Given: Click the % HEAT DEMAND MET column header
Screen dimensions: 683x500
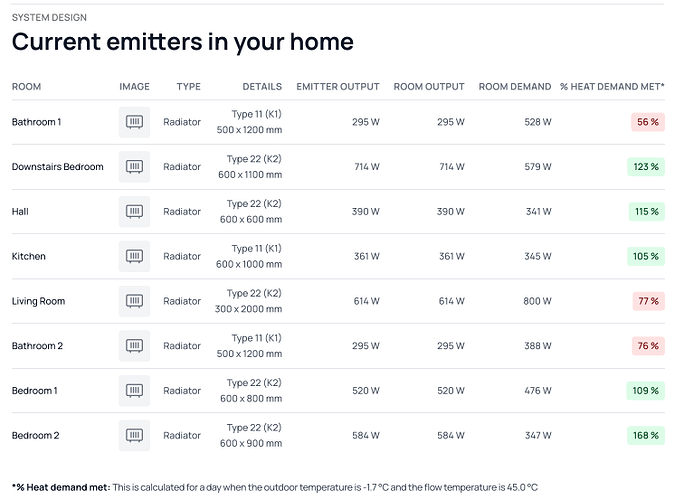Looking at the screenshot, I should [612, 87].
